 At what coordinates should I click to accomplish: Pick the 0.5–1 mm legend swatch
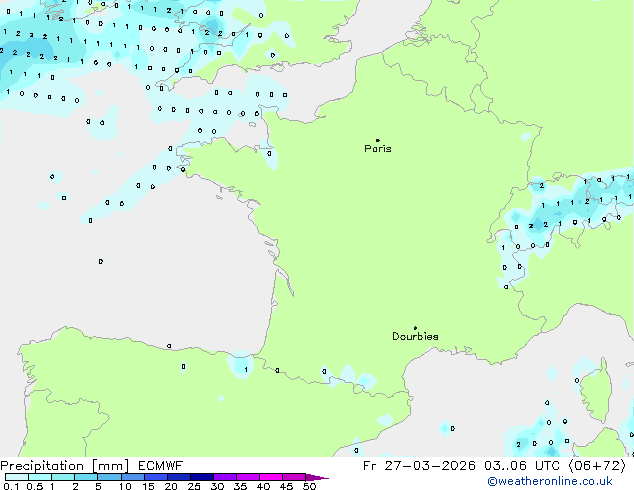click(x=40, y=477)
